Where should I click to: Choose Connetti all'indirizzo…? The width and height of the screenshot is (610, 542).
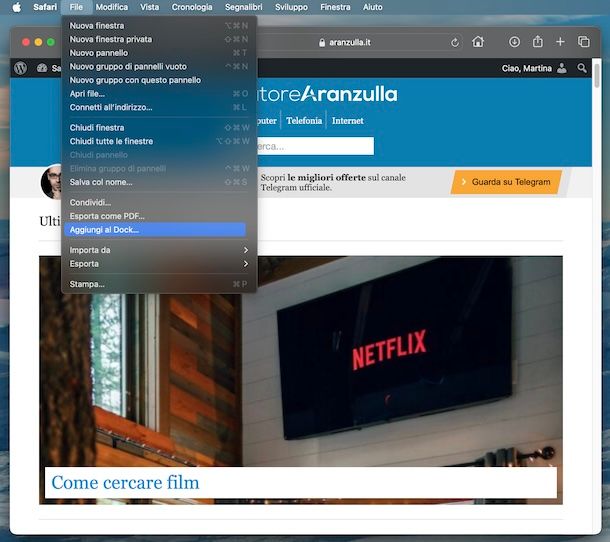[x=159, y=107]
